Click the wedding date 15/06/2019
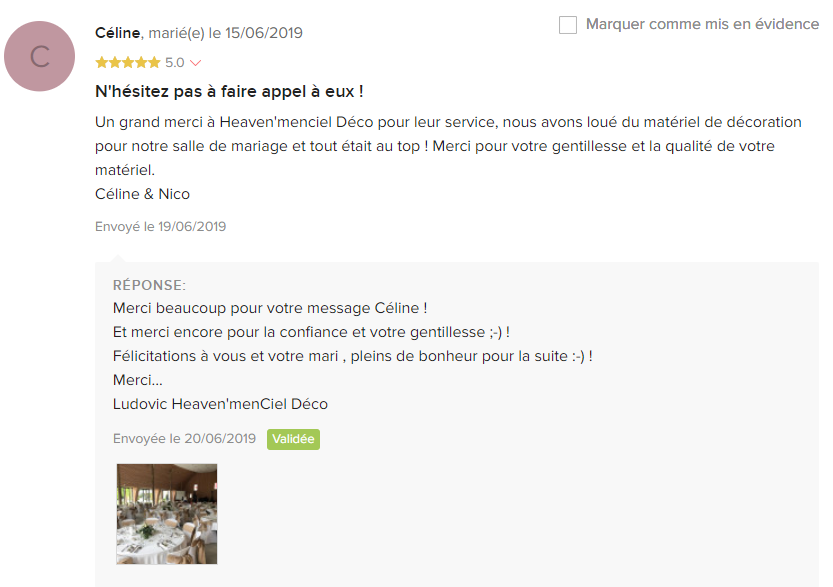This screenshot has width=833, height=587. coord(264,33)
